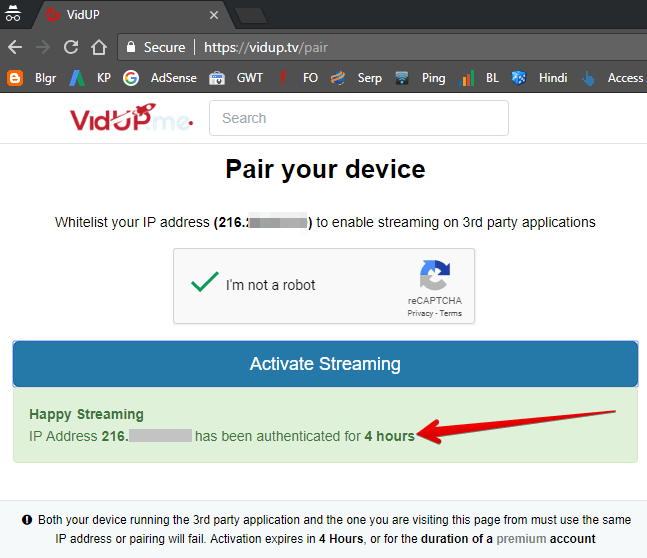Open the GWT bookmark icon
The width and height of the screenshot is (647, 558).
tap(217, 78)
